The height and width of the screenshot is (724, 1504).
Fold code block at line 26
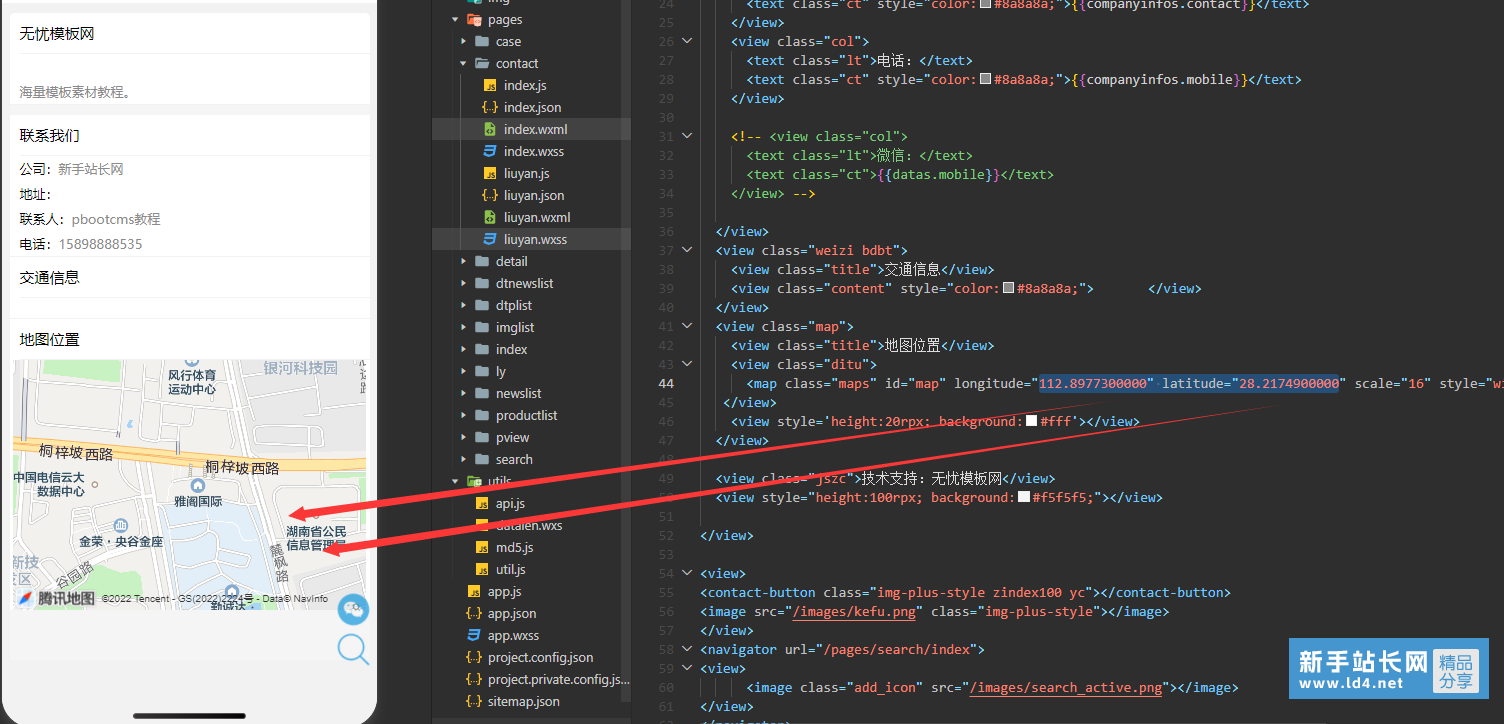click(687, 41)
